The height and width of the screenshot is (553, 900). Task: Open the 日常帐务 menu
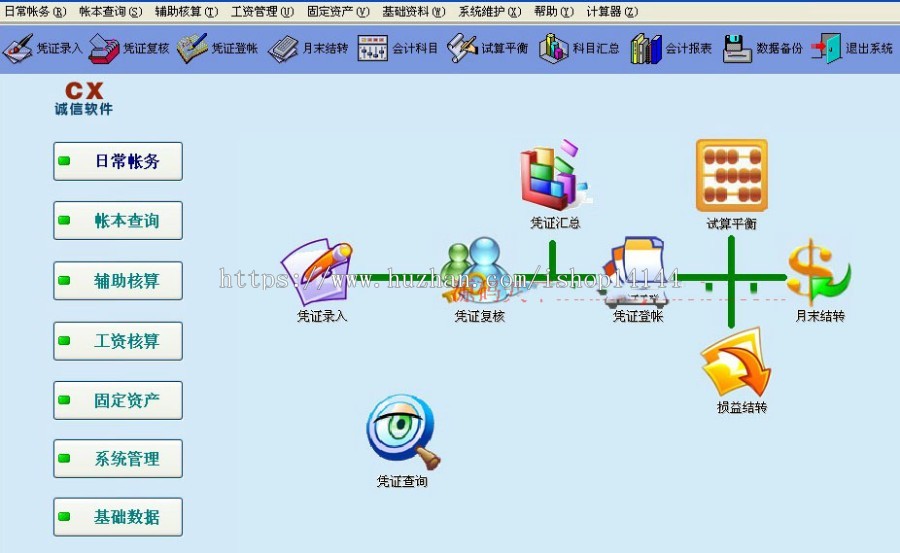(x=36, y=11)
